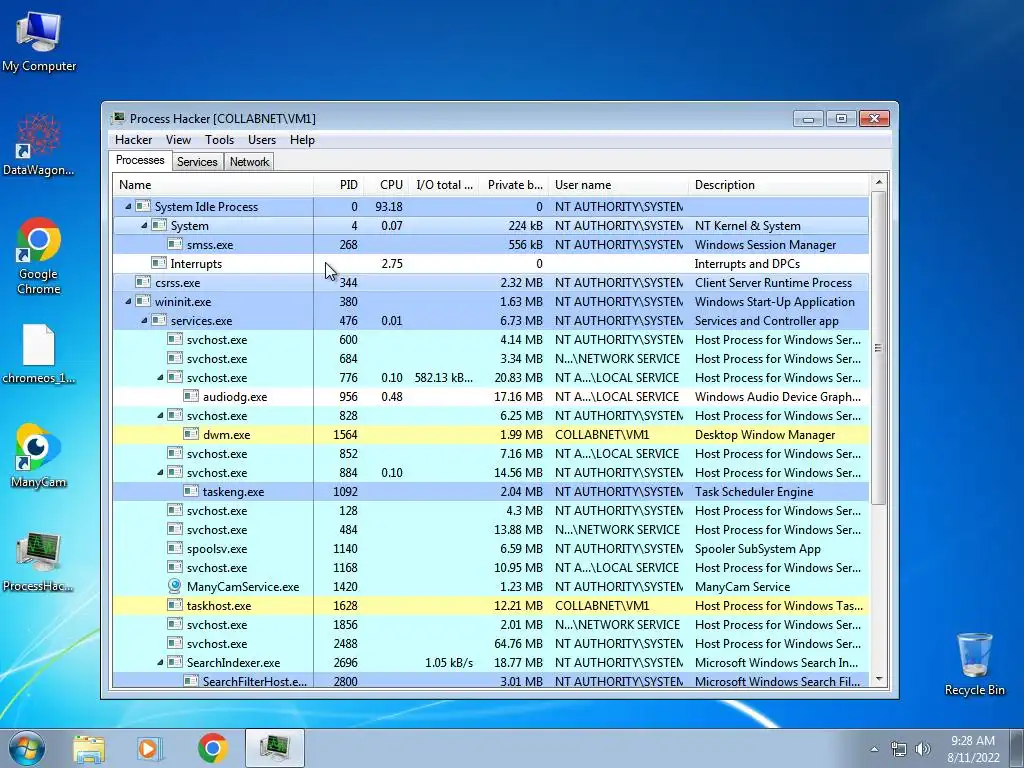Open the Hacker menu

tap(133, 140)
